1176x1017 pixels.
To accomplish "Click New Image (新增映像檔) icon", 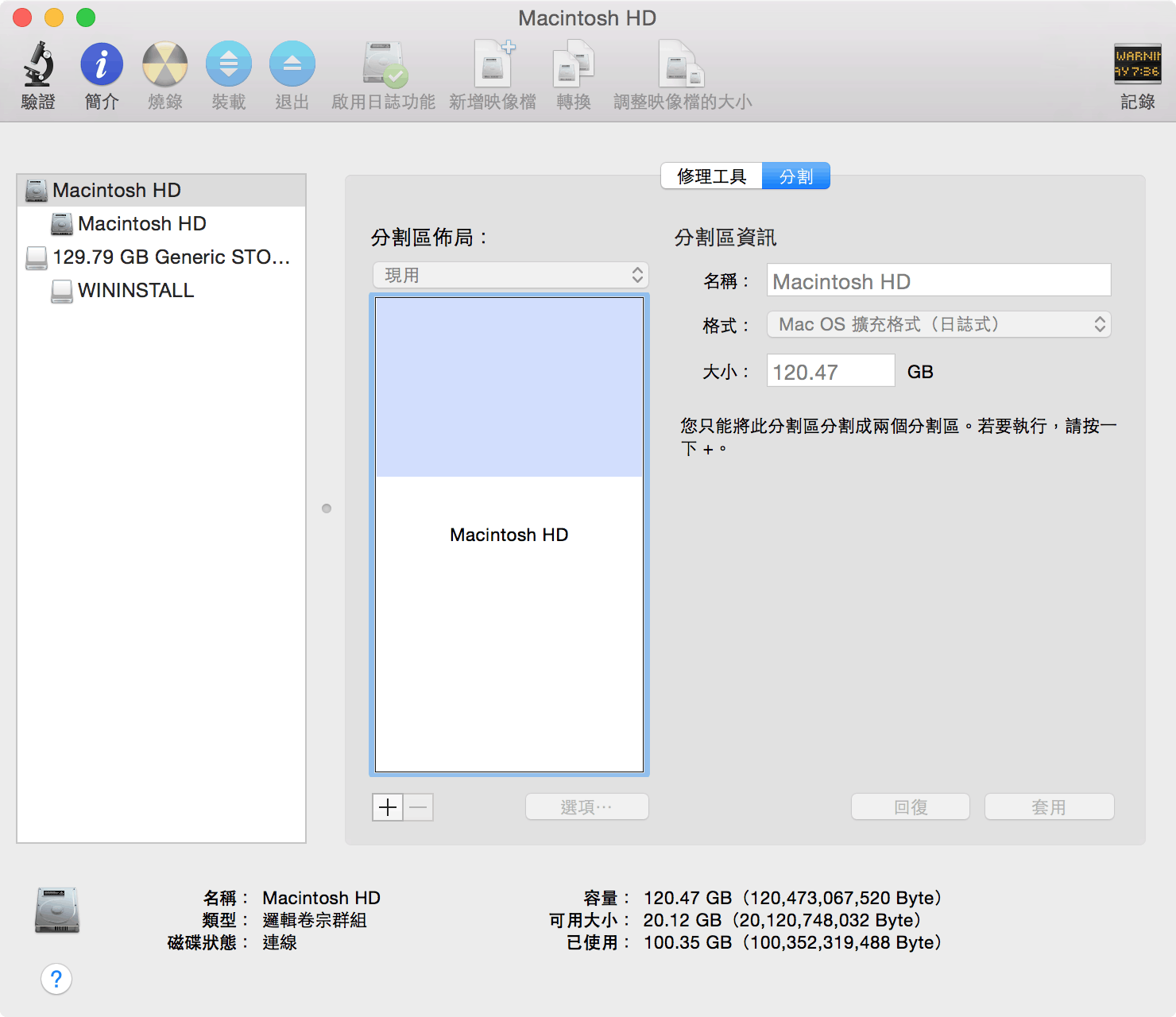I will [493, 64].
